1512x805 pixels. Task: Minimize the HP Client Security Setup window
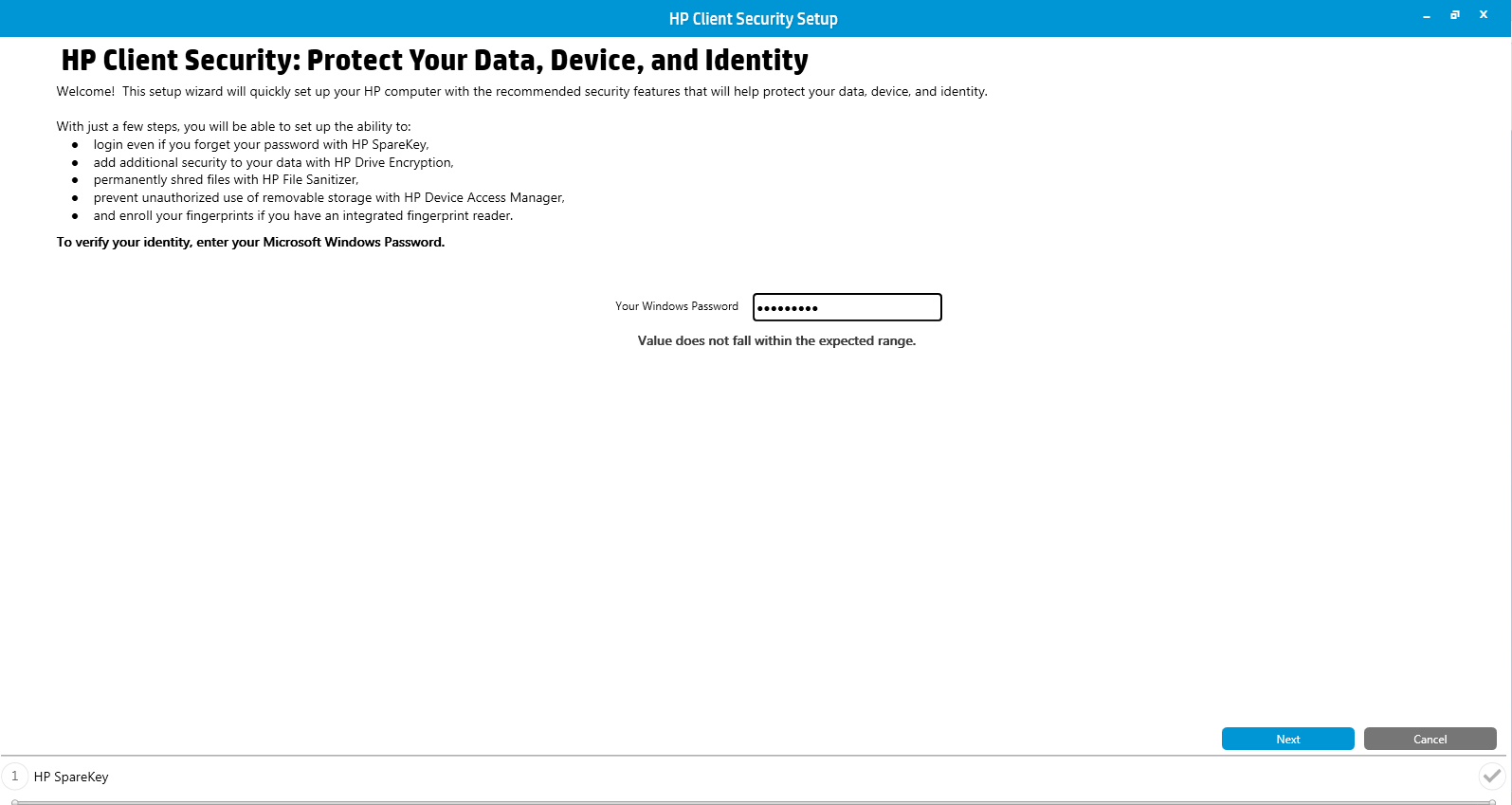[1426, 16]
